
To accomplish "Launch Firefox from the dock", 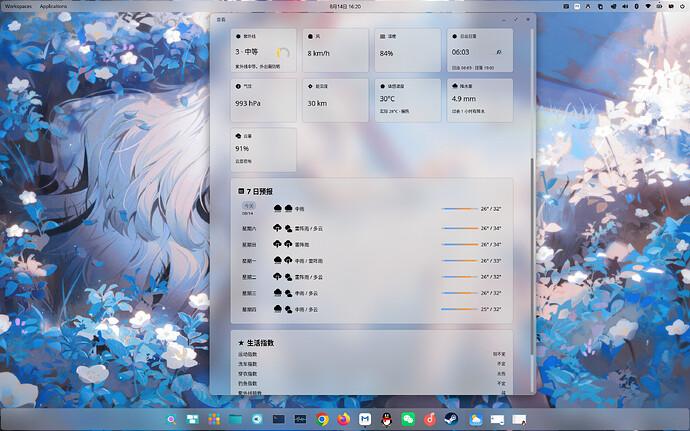I will [343, 420].
